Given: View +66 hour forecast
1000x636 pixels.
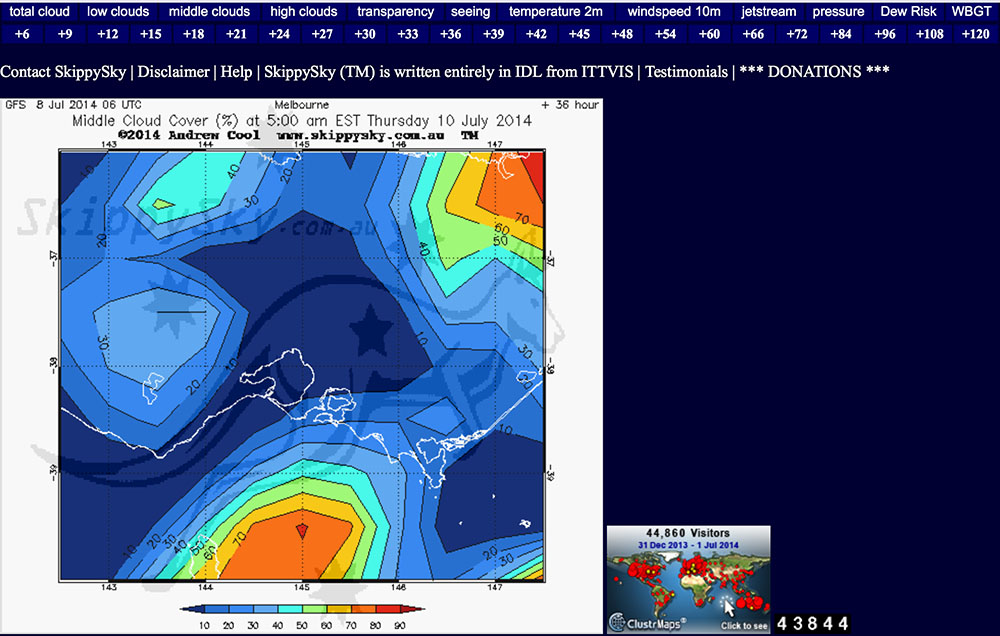Looking at the screenshot, I should click(x=753, y=34).
